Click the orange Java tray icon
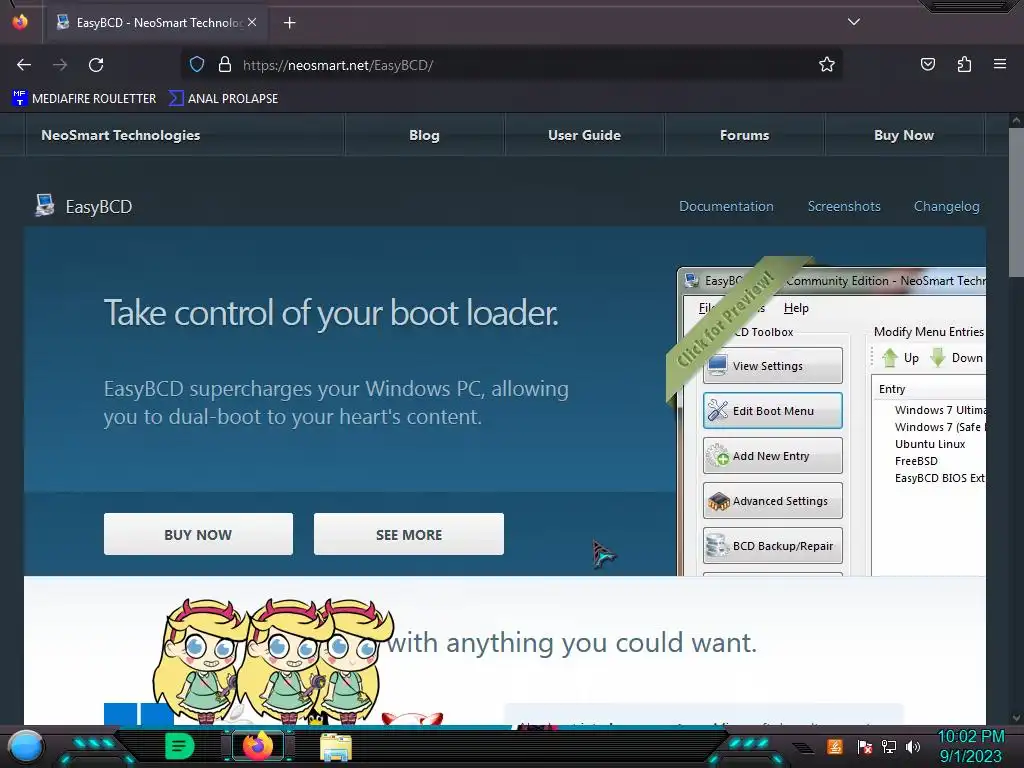Viewport: 1024px width, 768px height. [x=835, y=746]
